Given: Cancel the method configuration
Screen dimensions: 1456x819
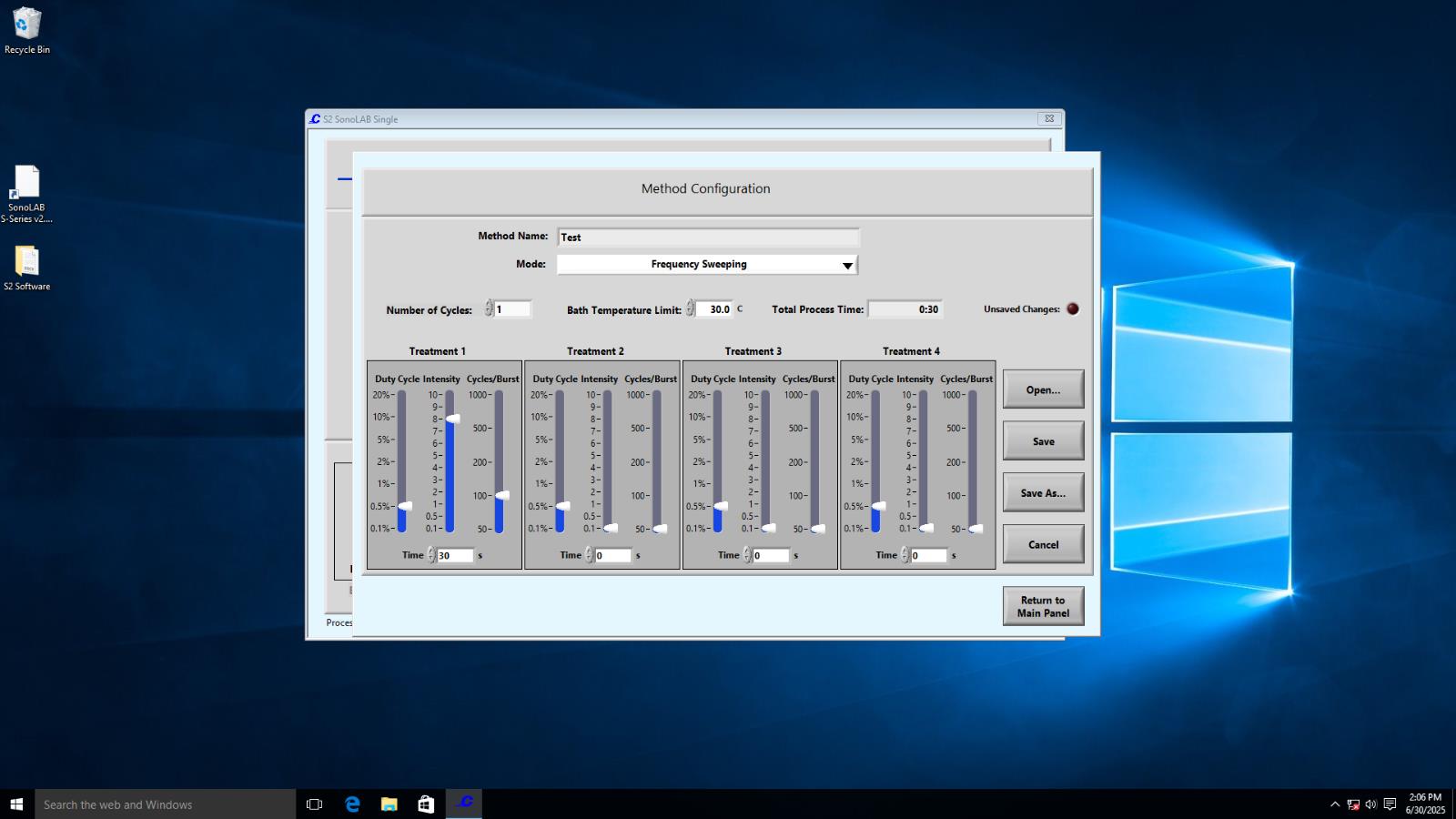Looking at the screenshot, I should (x=1043, y=544).
